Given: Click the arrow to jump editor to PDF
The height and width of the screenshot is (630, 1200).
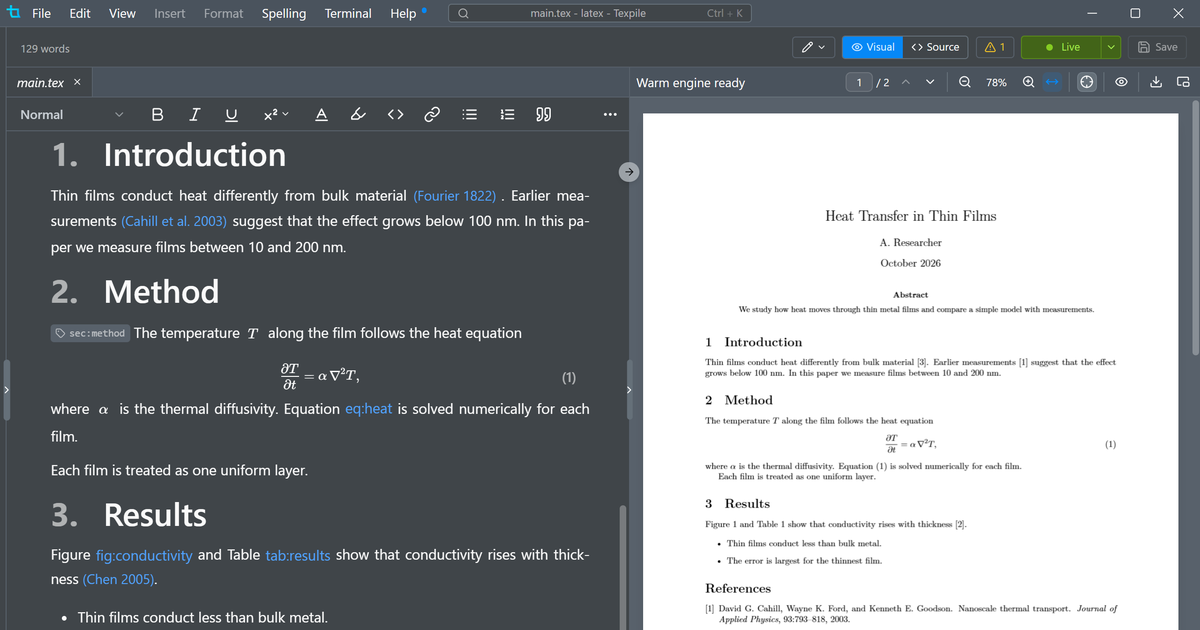Looking at the screenshot, I should (628, 172).
